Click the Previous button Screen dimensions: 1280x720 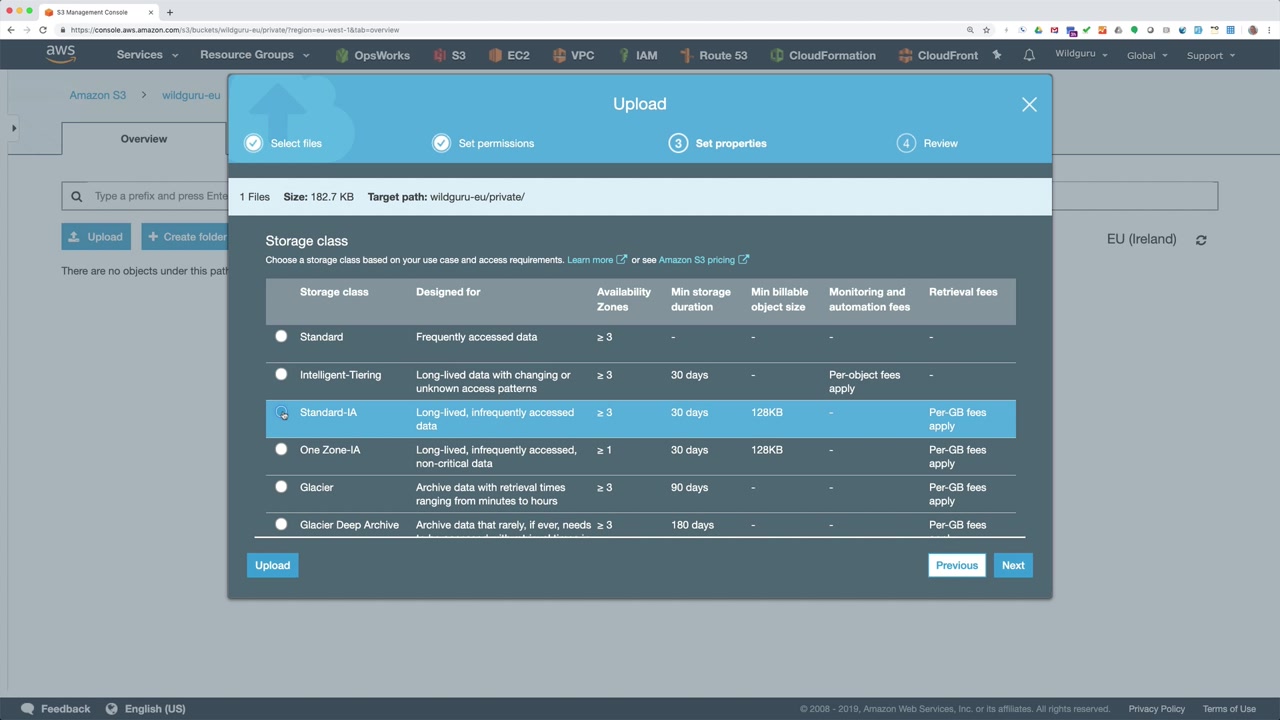pyautogui.click(x=957, y=565)
